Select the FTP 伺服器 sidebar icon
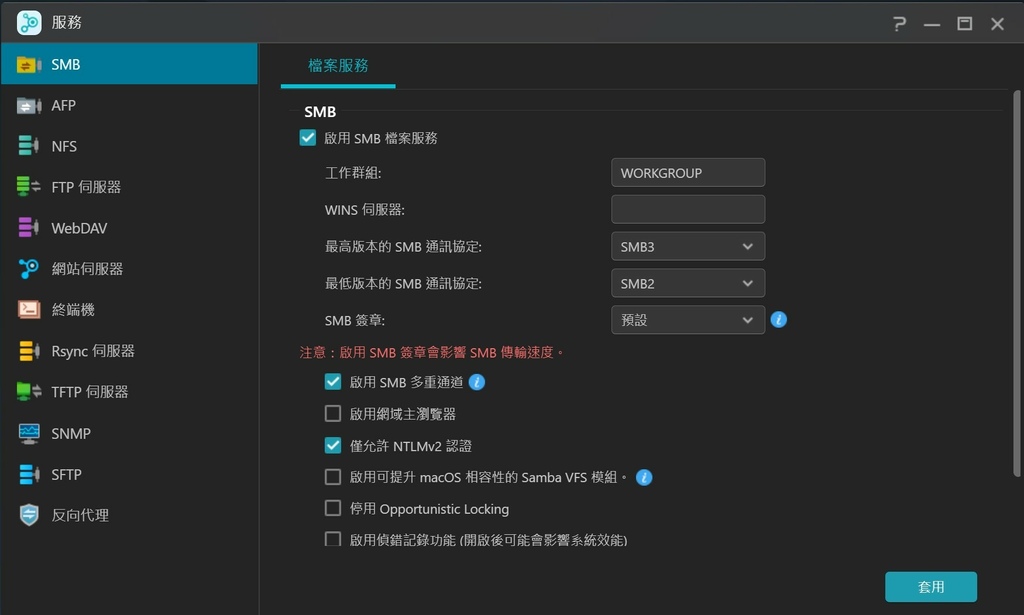Viewport: 1024px width, 615px height. tap(29, 187)
